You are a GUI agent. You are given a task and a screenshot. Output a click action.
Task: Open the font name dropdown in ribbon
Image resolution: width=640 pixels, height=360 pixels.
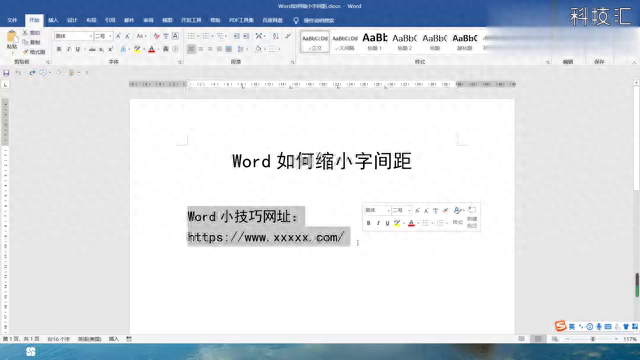pyautogui.click(x=91, y=36)
